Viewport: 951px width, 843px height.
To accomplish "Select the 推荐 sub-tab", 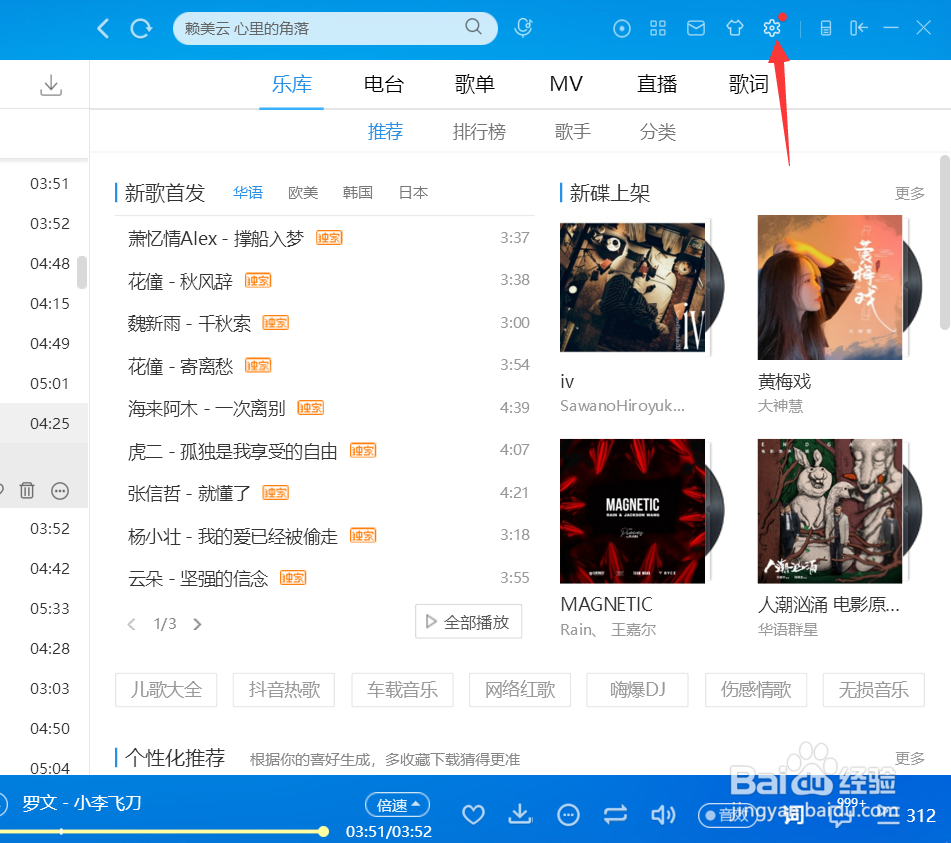I will point(385,132).
